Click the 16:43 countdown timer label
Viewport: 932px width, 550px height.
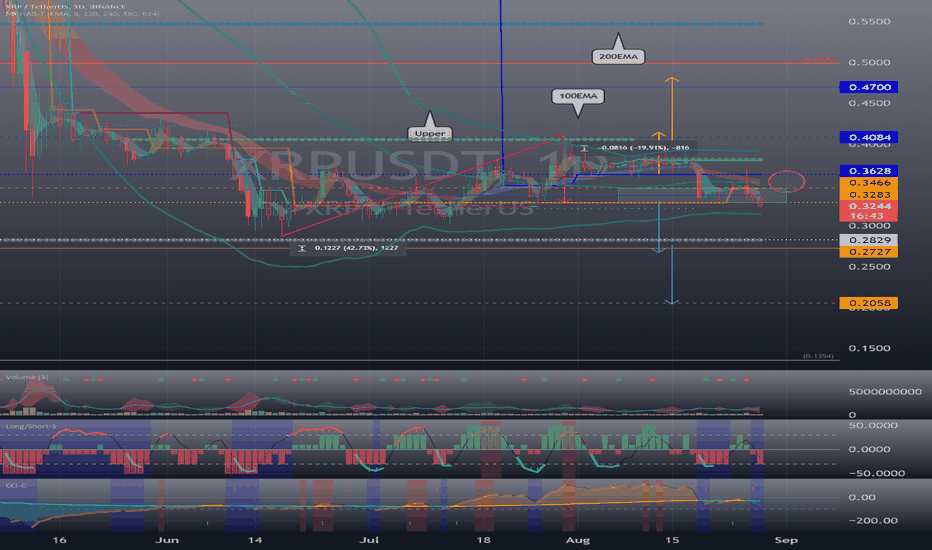click(868, 216)
